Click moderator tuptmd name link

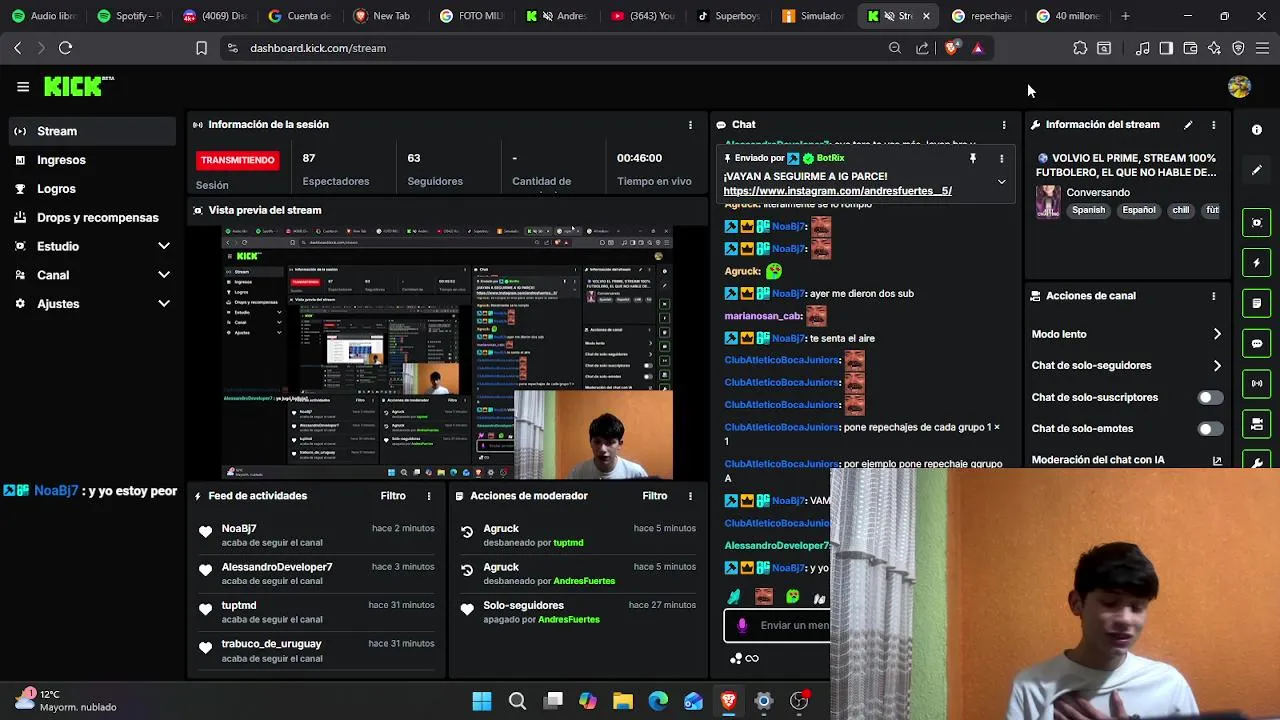click(568, 543)
